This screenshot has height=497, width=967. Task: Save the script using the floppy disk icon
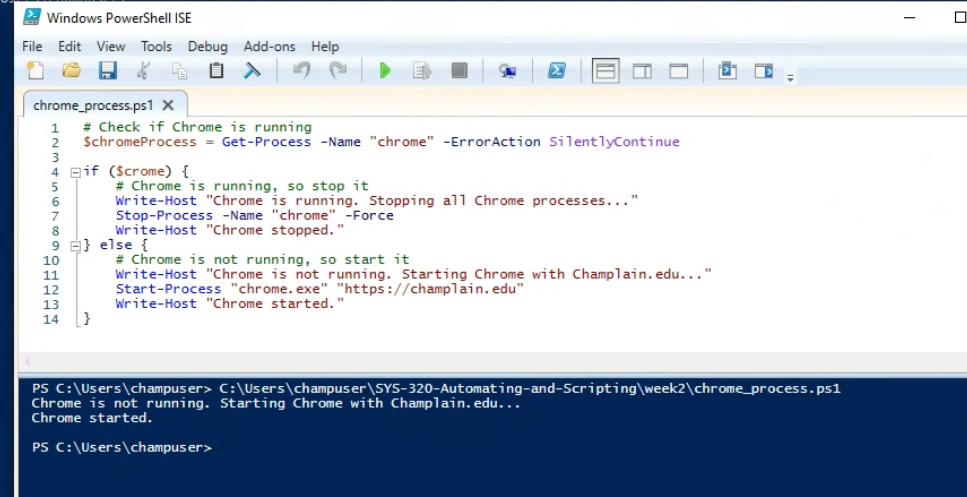pos(107,71)
